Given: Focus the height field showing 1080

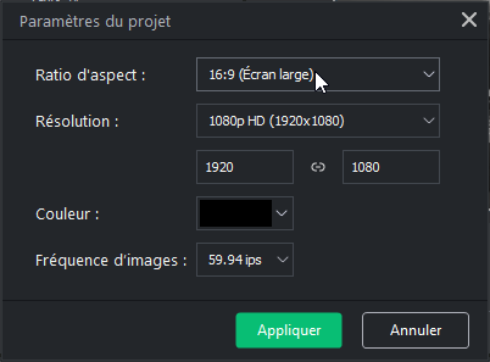Looking at the screenshot, I should pos(391,167).
